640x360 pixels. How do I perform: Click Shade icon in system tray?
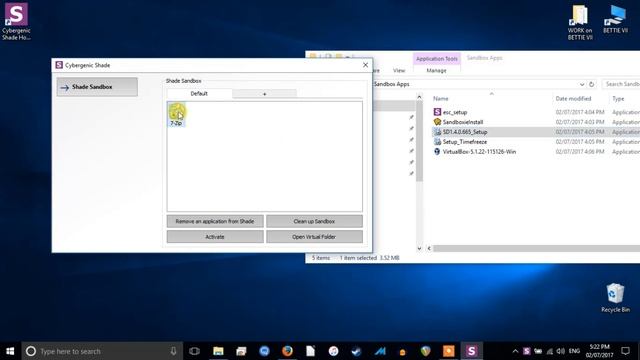(527, 351)
